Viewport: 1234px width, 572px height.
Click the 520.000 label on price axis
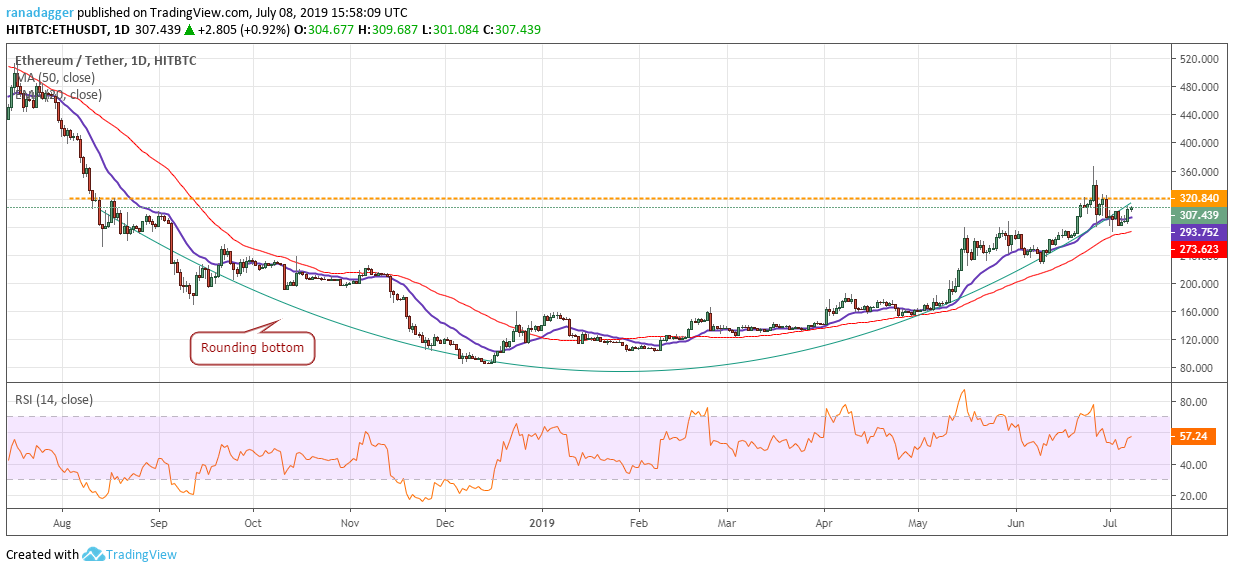point(1198,59)
